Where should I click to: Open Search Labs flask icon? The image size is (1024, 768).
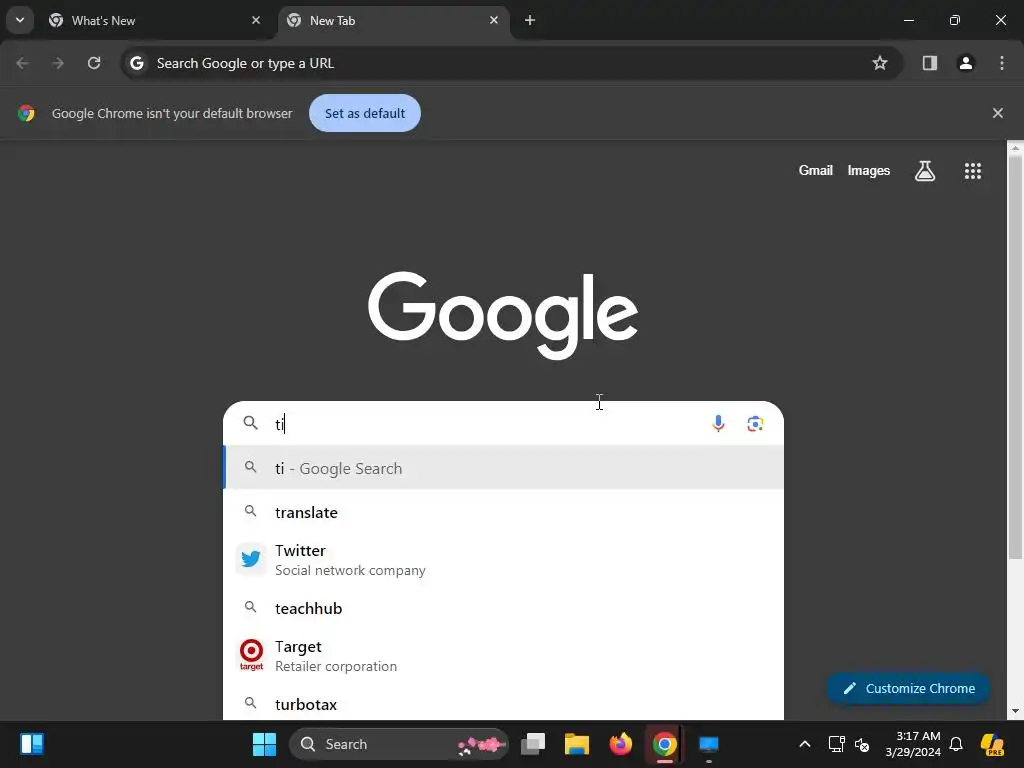(925, 171)
